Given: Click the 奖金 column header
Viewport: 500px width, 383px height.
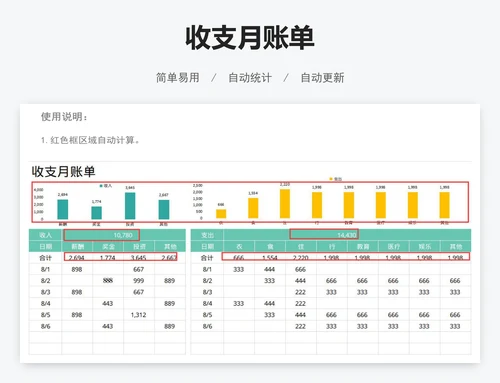Looking at the screenshot, I should (108, 247).
